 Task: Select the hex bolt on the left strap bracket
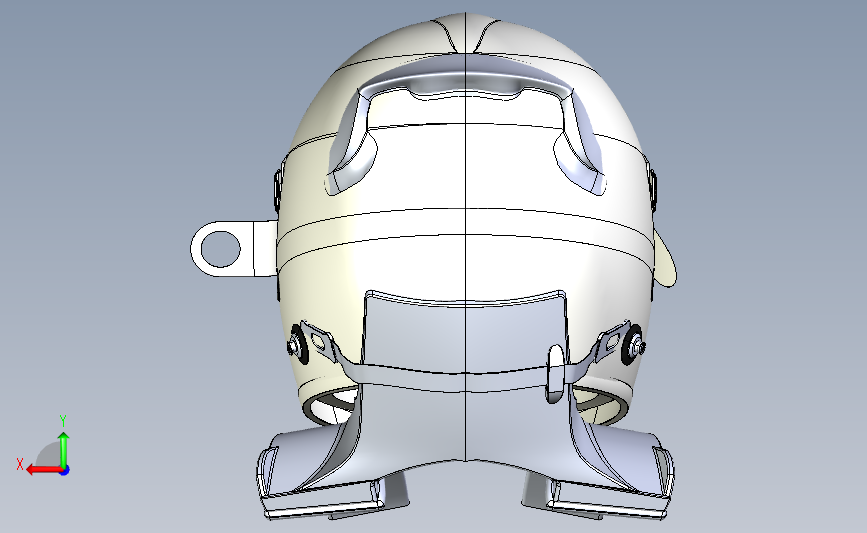coord(294,347)
